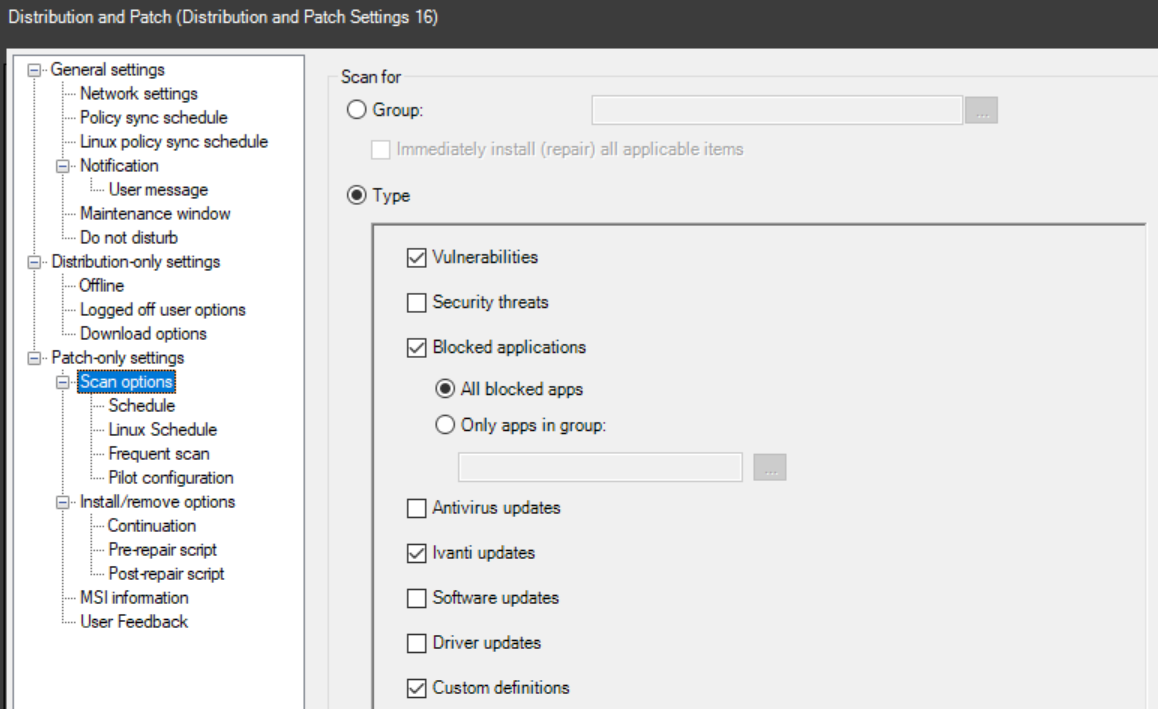The width and height of the screenshot is (1158, 709).
Task: Select the Group radio button
Action: (x=356, y=111)
